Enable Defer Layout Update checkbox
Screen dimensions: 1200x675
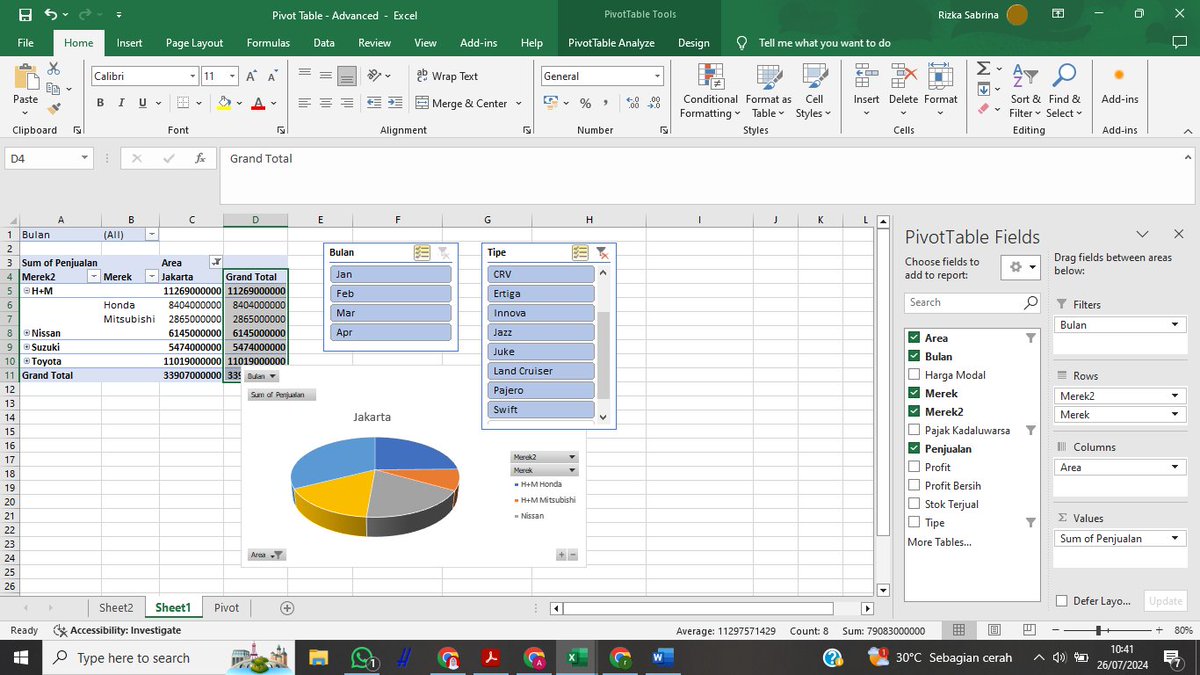(1063, 601)
